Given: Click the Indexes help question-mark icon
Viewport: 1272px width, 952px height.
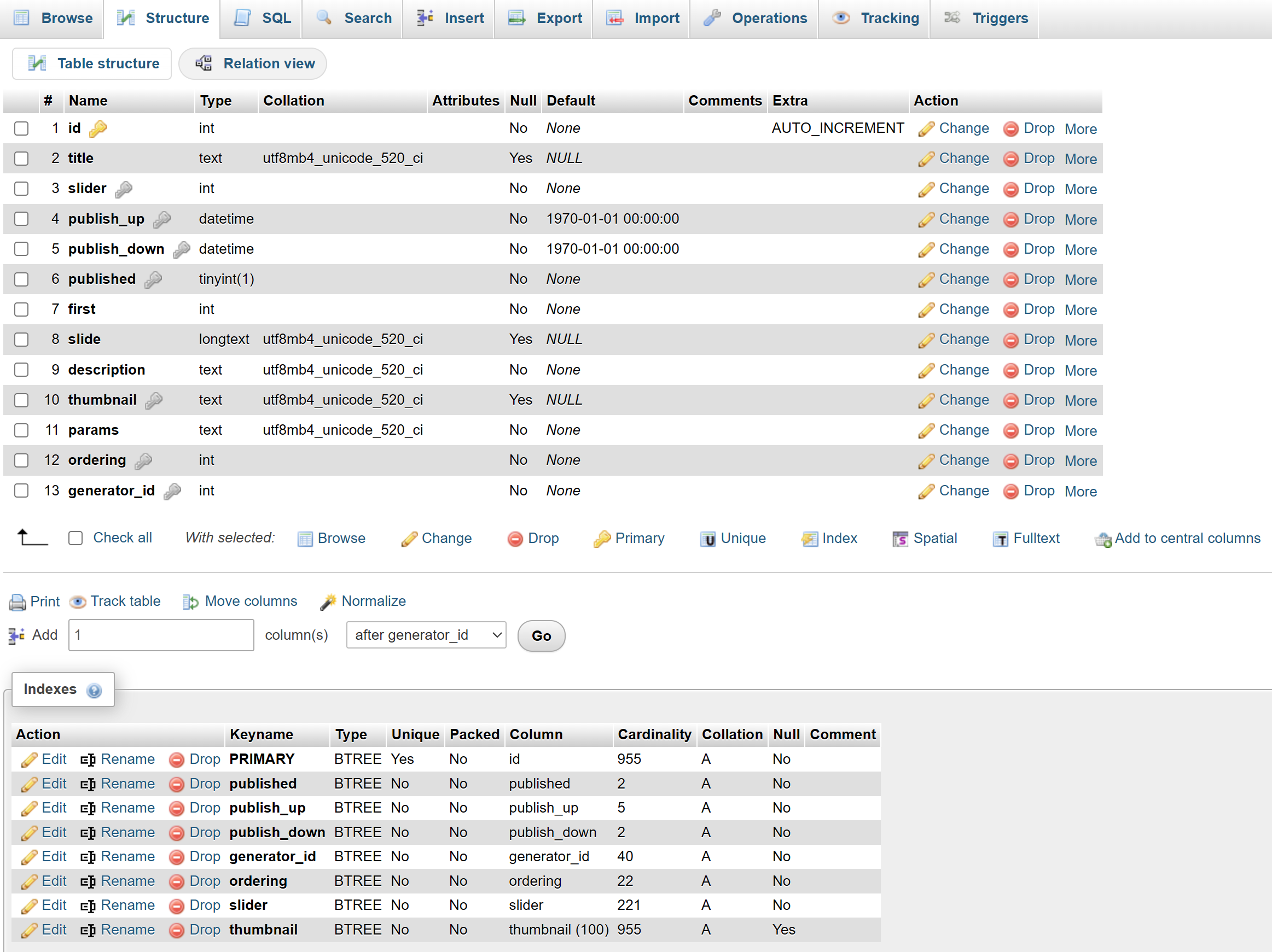Looking at the screenshot, I should tap(94, 691).
